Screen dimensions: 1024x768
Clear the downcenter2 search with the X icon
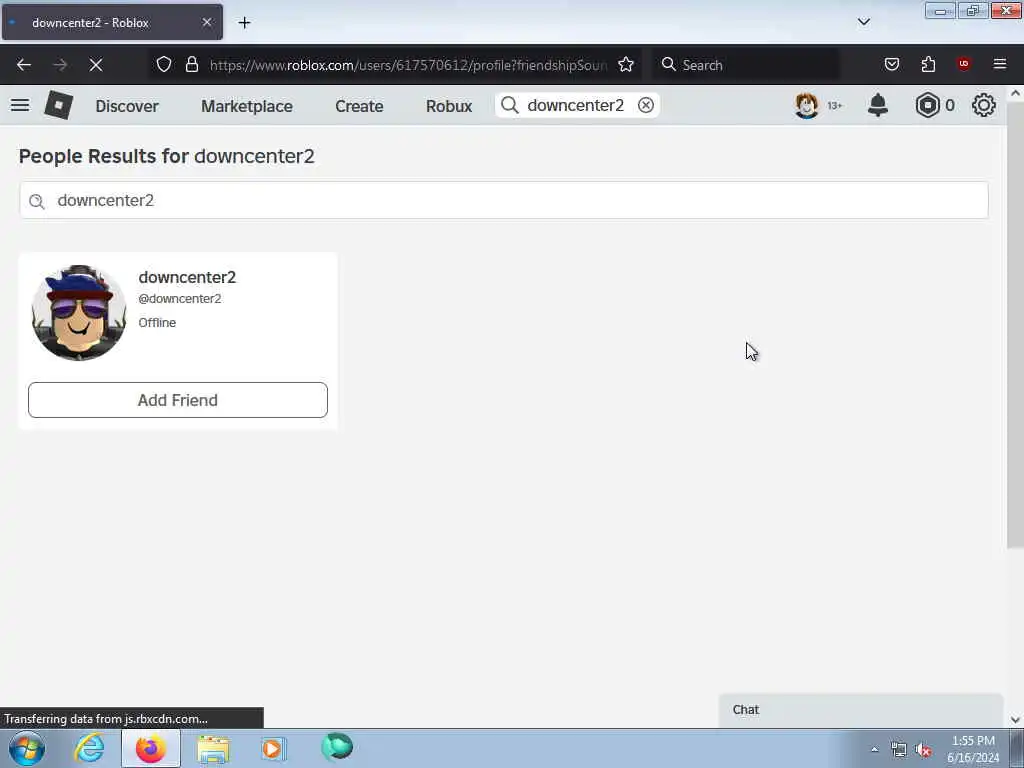pyautogui.click(x=645, y=105)
